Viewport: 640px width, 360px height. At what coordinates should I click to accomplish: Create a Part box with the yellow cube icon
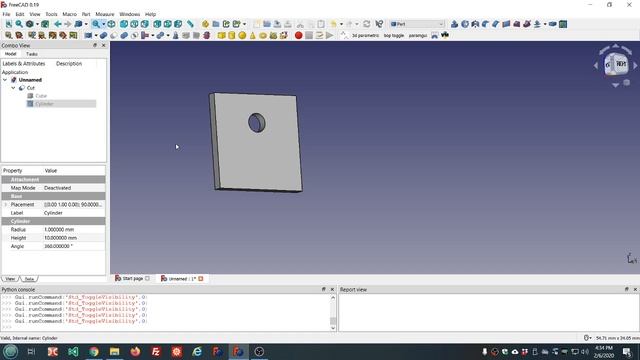point(221,36)
